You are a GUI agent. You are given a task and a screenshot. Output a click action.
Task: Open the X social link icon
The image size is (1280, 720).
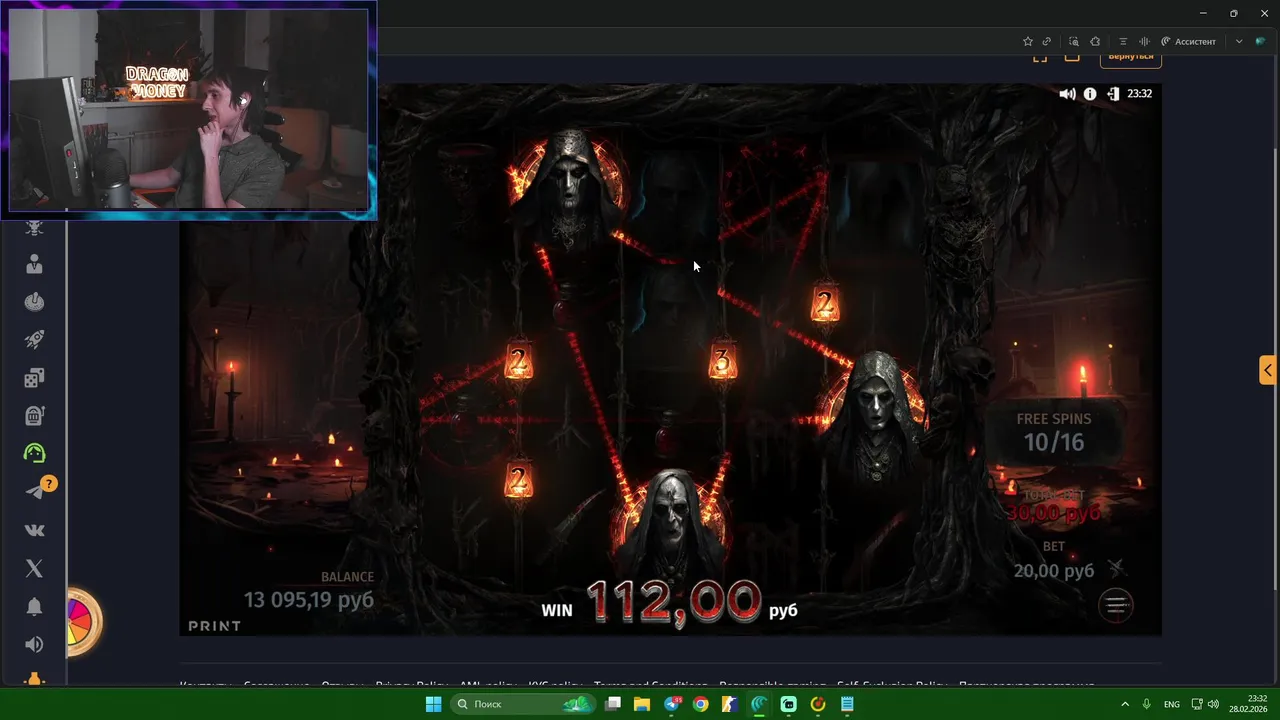tap(35, 568)
